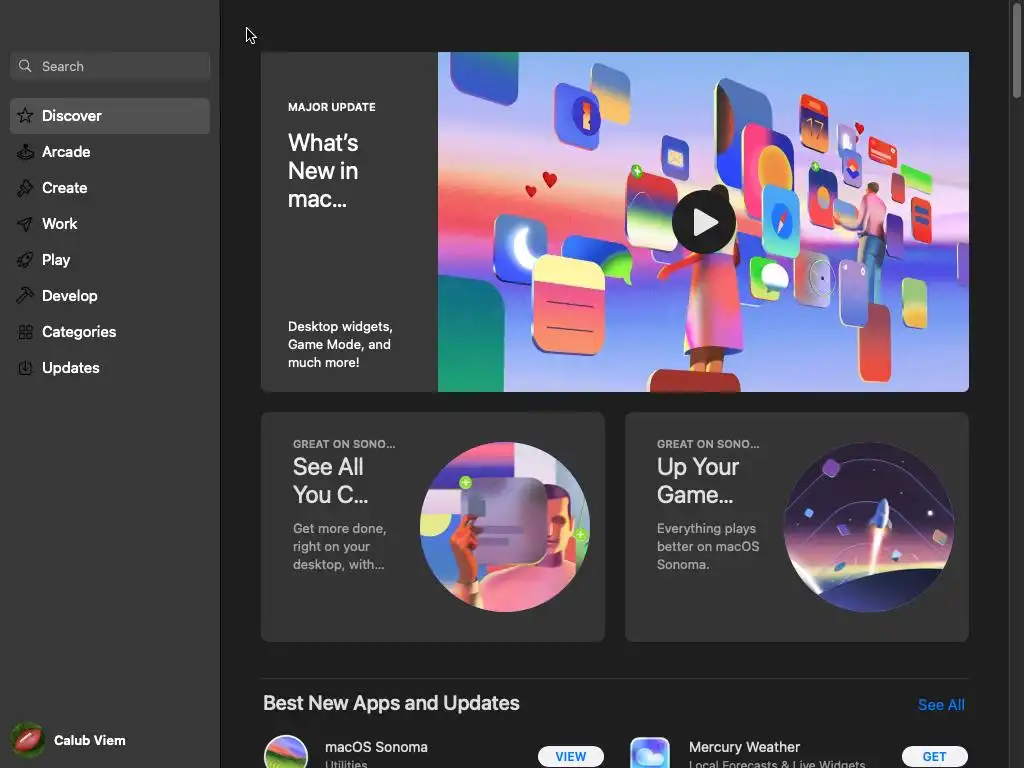Switch to the Create section
Screen dimensions: 1024x768
110,187
